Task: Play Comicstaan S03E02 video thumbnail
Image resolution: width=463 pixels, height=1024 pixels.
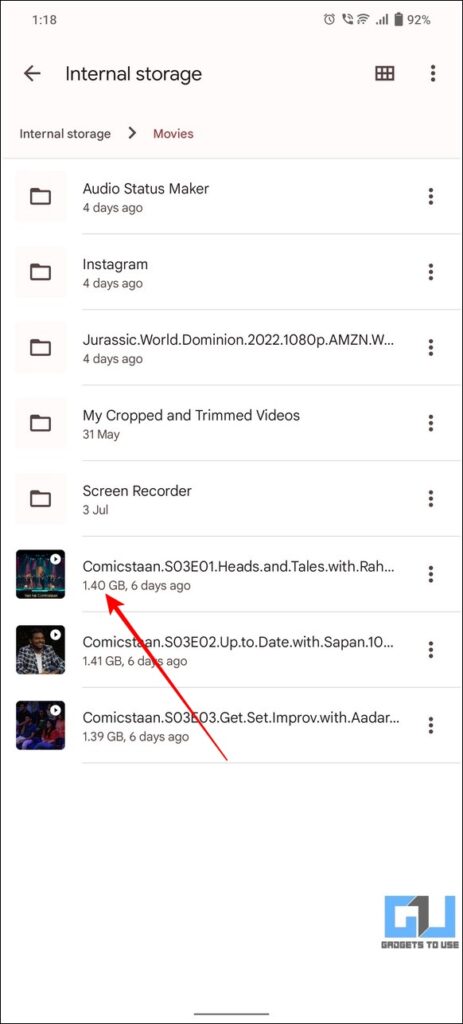Action: click(x=40, y=650)
